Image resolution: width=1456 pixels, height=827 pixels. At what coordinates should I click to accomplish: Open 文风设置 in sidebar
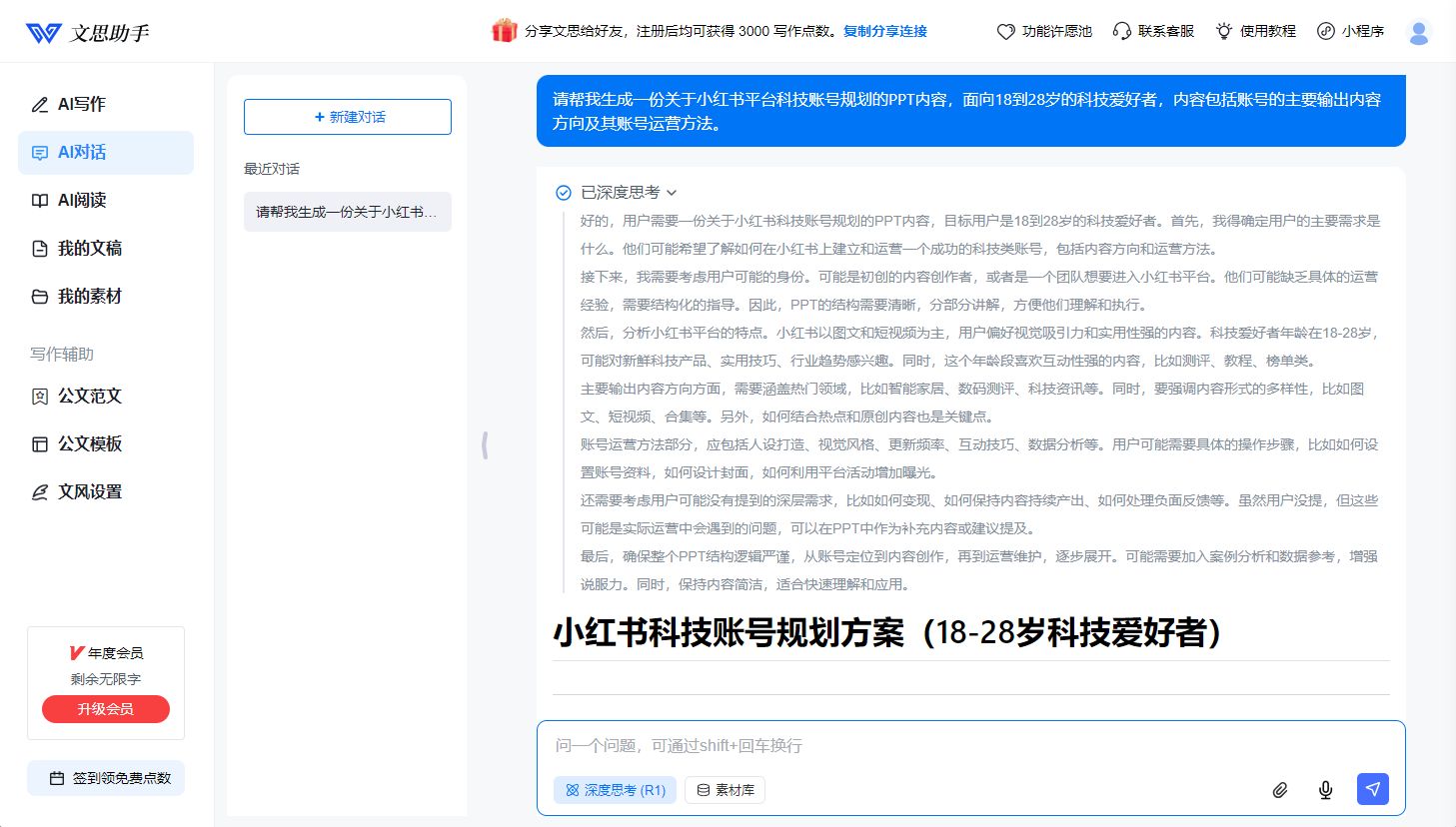coord(106,492)
